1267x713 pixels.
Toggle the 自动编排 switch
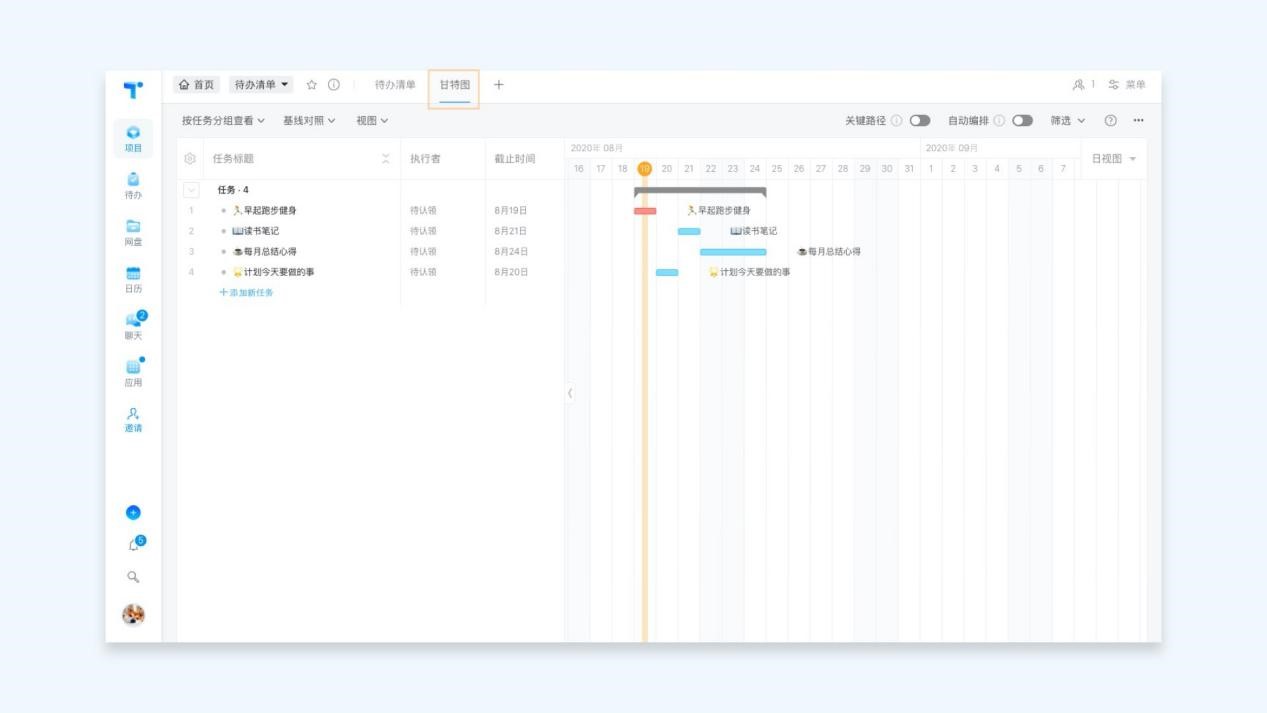(1022, 120)
